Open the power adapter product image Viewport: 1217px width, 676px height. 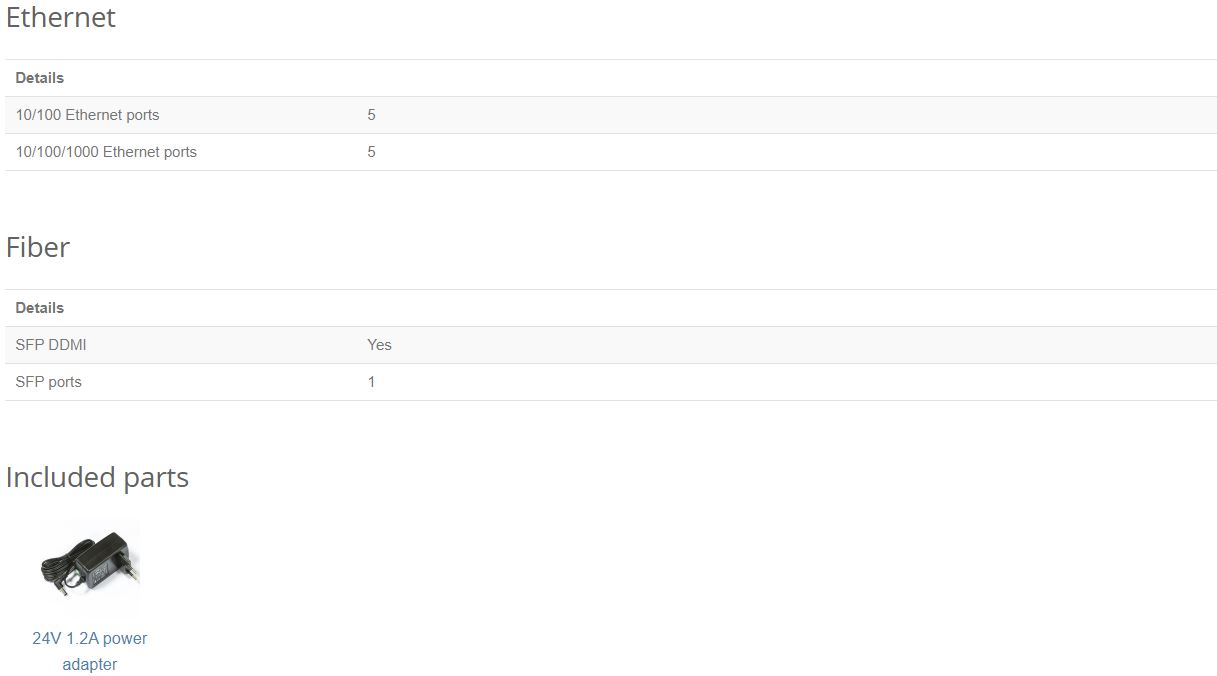pos(90,566)
